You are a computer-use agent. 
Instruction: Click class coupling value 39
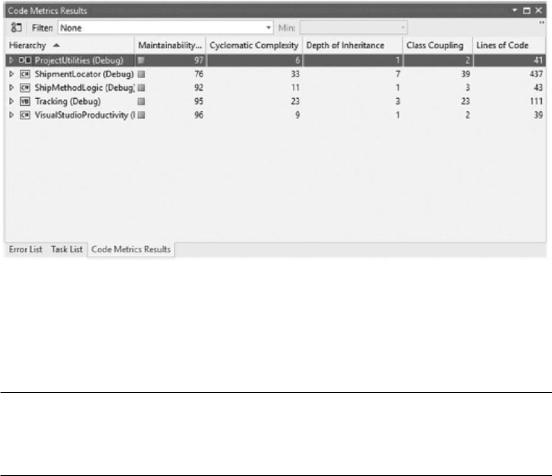pyautogui.click(x=465, y=74)
